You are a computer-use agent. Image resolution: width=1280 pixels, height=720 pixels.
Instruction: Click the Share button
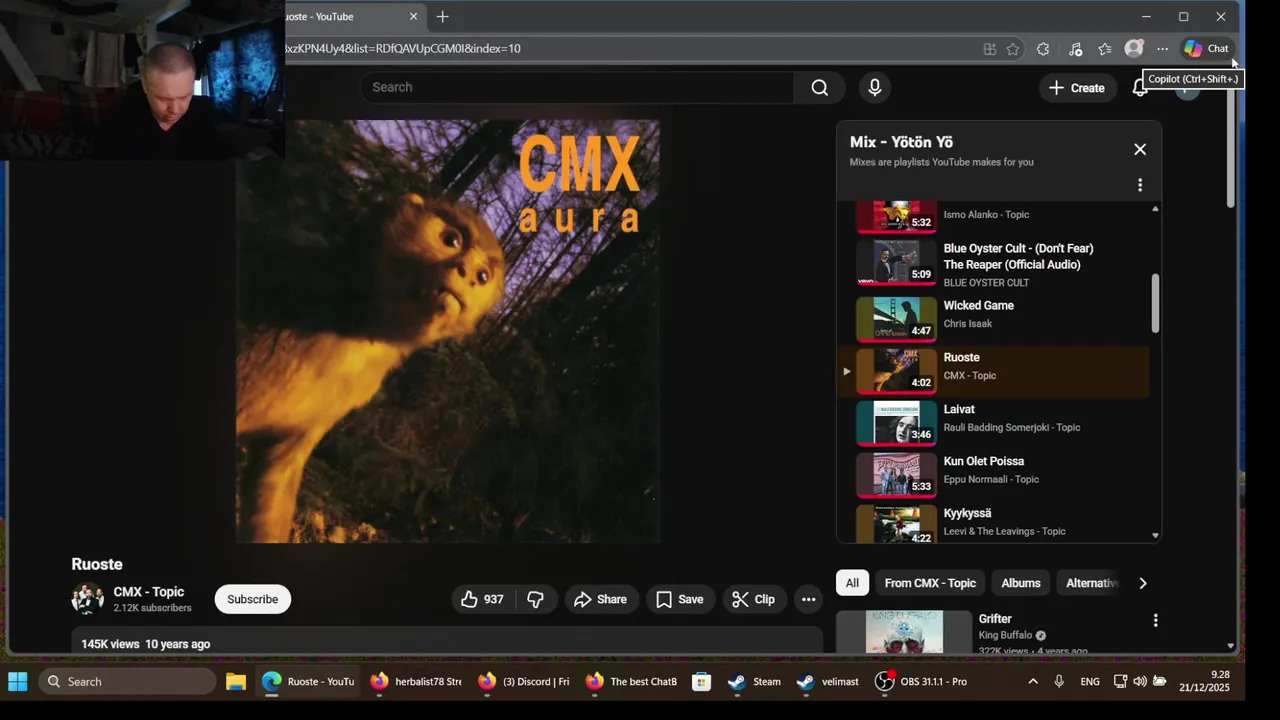pyautogui.click(x=601, y=599)
